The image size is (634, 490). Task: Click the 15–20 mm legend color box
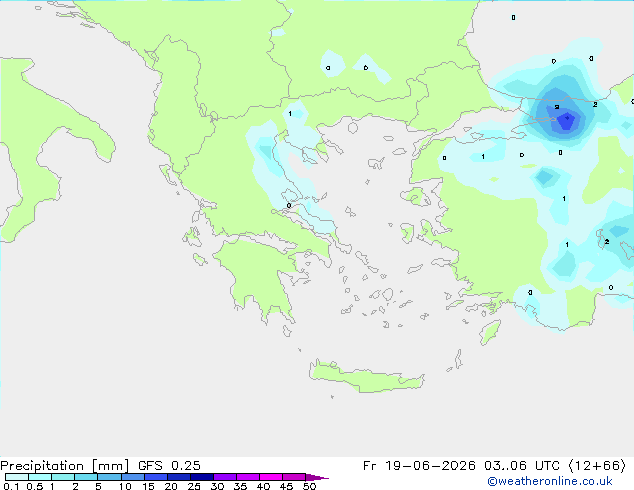[156, 477]
